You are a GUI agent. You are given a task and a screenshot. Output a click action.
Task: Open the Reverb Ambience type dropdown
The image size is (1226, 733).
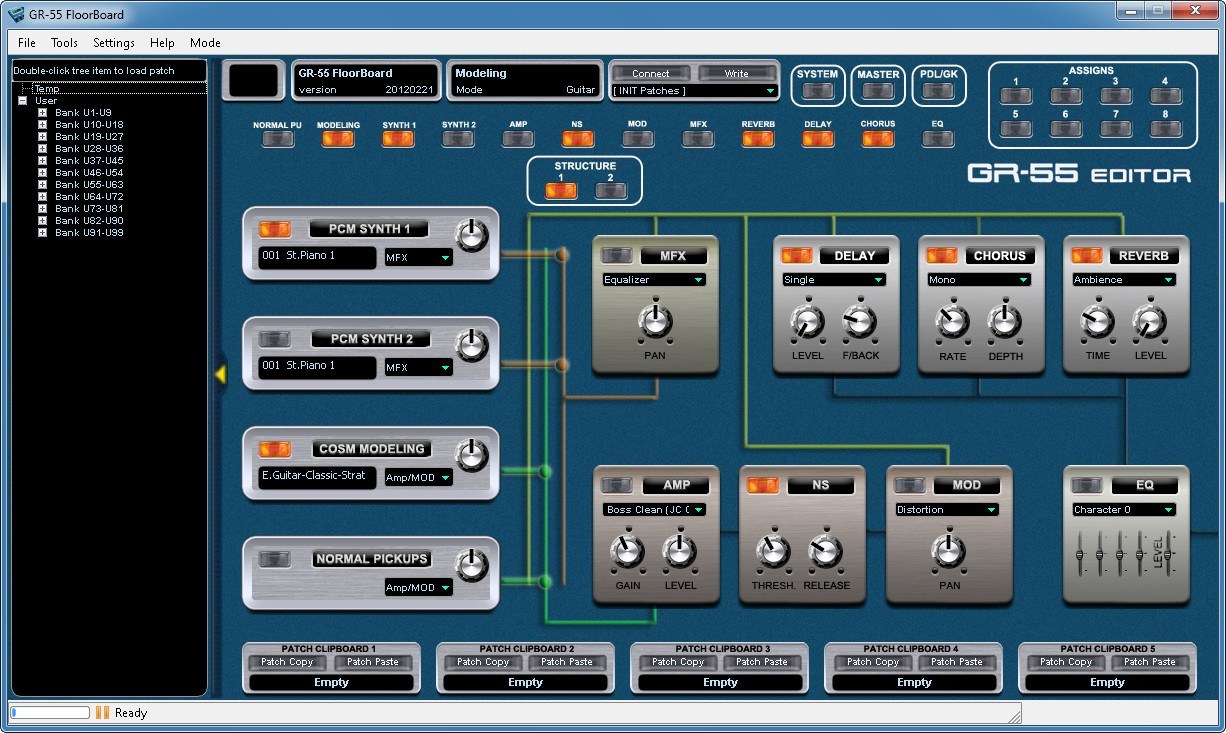click(1124, 280)
